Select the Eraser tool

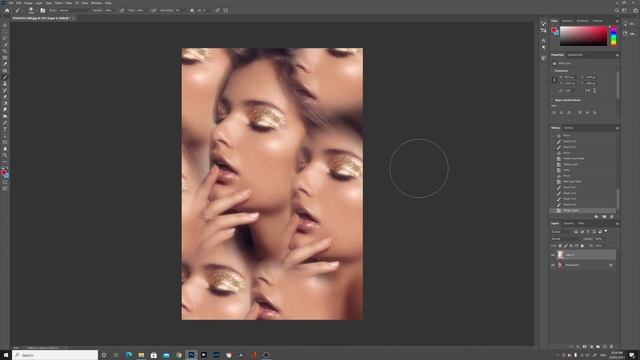coord(5,97)
